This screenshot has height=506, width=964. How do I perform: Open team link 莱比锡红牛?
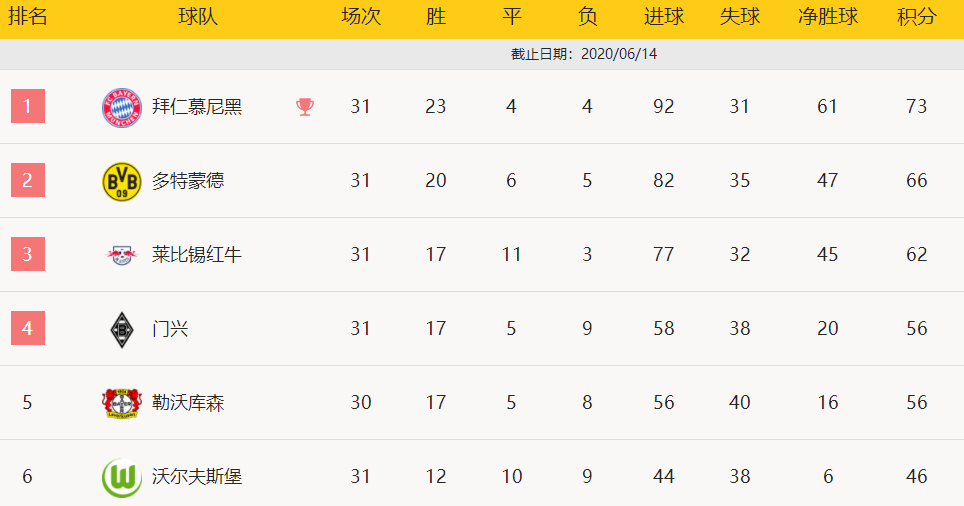tap(197, 255)
